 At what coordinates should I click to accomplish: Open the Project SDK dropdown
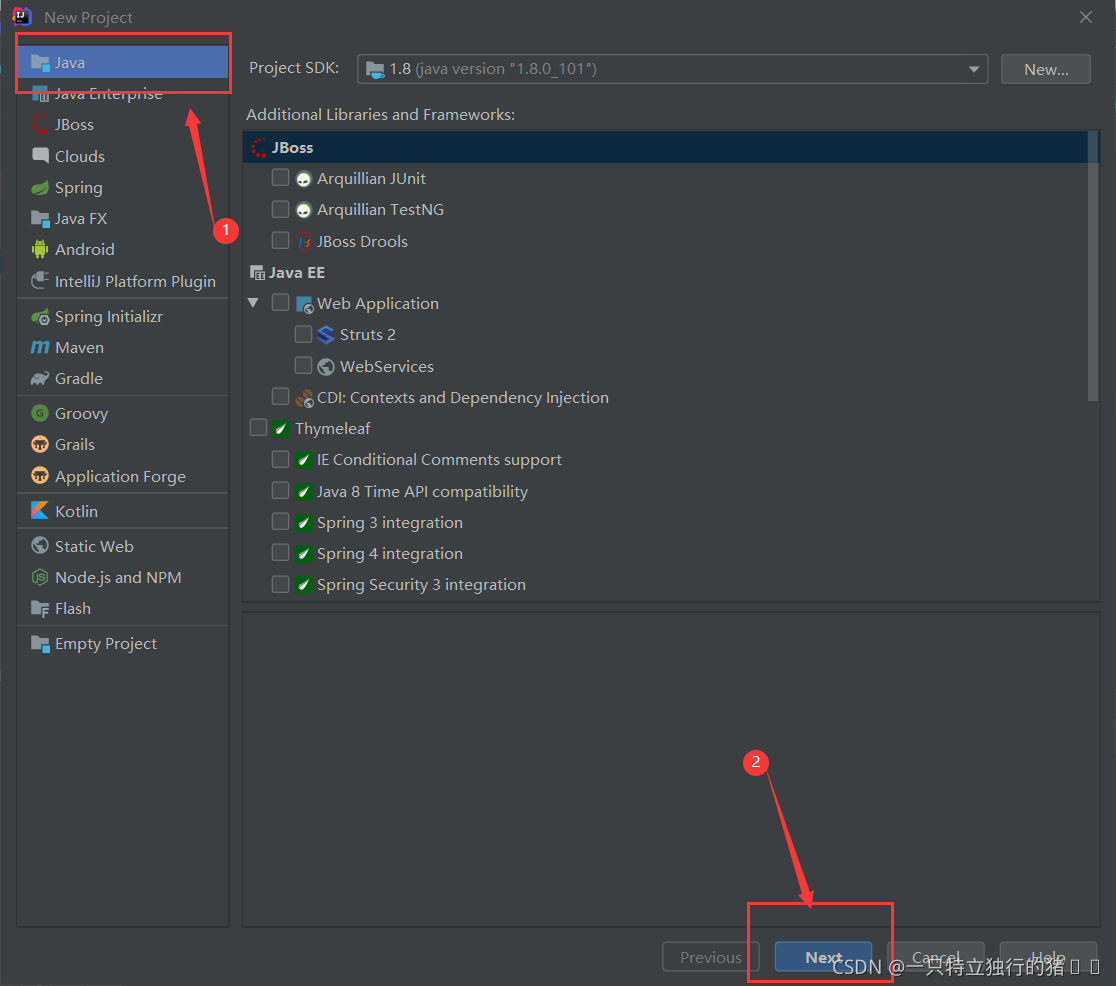tap(673, 69)
